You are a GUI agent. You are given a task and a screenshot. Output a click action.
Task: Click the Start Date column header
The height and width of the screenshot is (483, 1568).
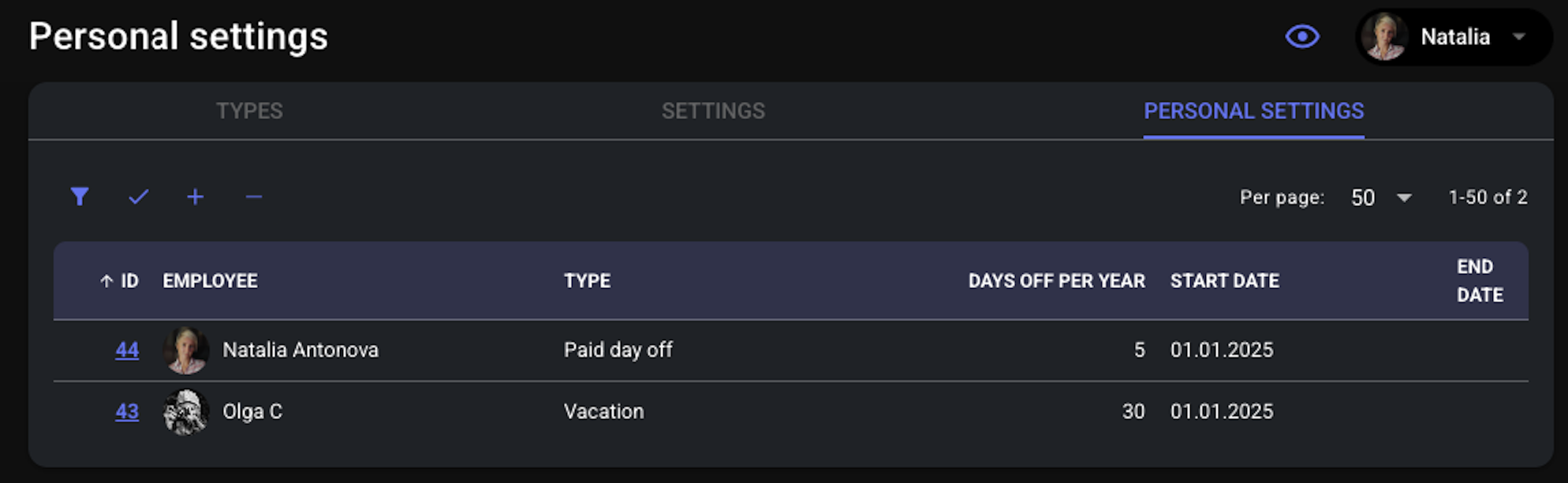click(x=1224, y=281)
